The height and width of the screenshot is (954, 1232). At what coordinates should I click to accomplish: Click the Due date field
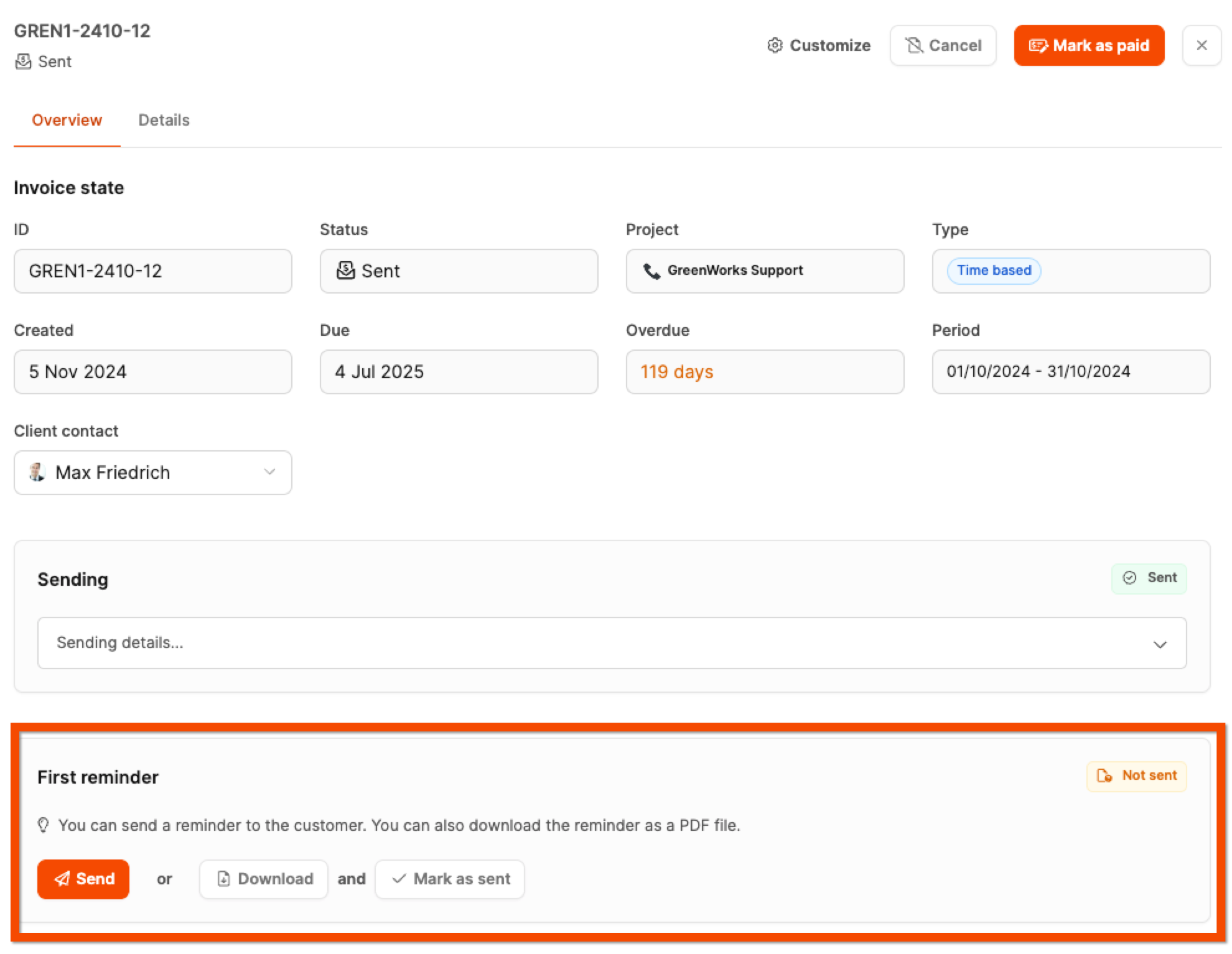458,371
